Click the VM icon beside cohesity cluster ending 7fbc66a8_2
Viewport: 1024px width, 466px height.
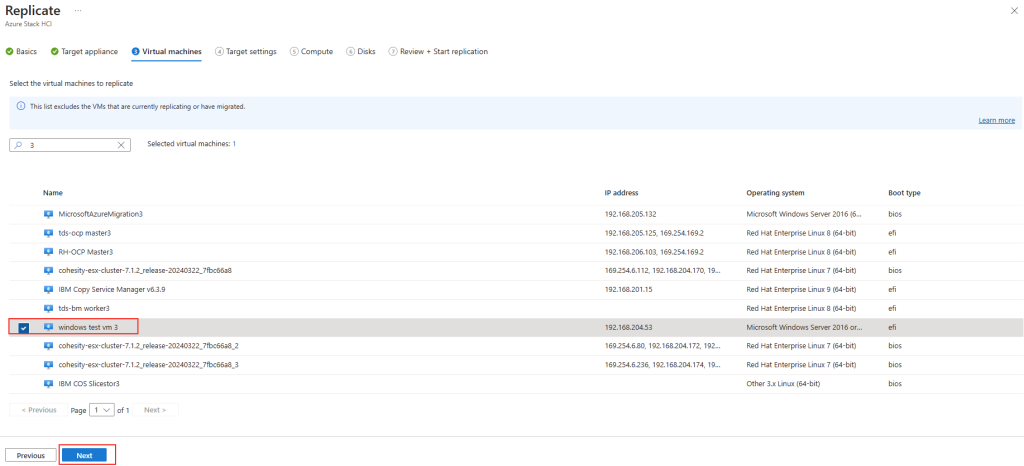48,345
